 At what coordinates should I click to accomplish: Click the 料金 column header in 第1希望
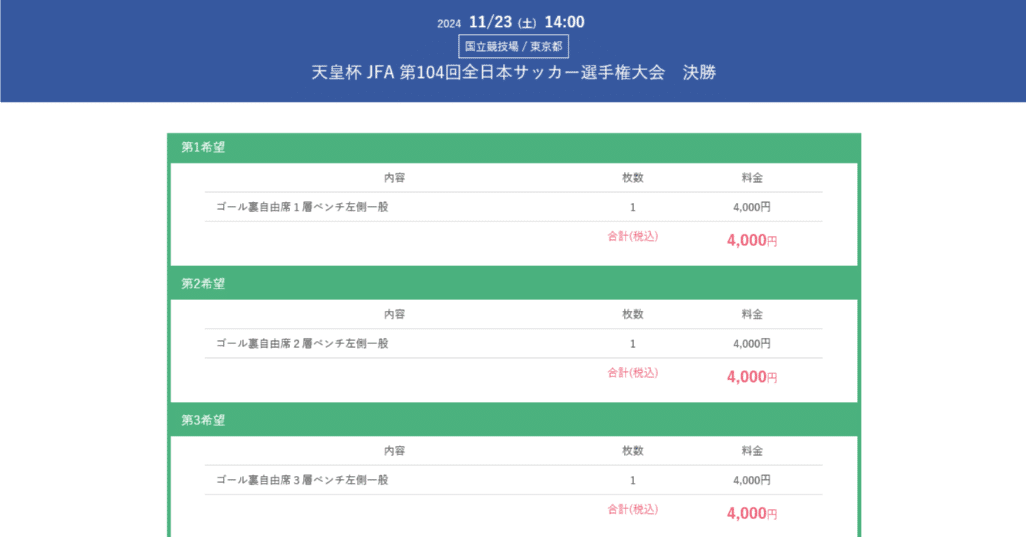click(752, 178)
